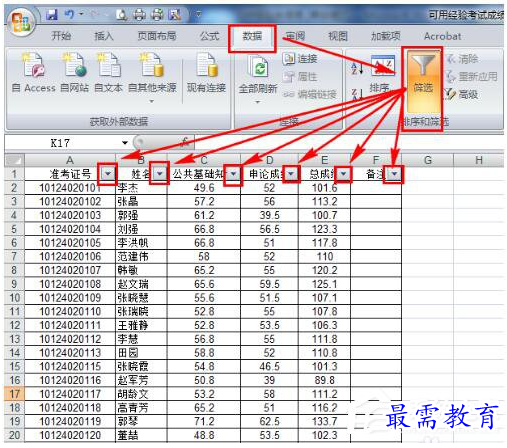Screen dimensions: 507x448
Task: Open Properties (属性) in connections group
Action: [x=300, y=77]
